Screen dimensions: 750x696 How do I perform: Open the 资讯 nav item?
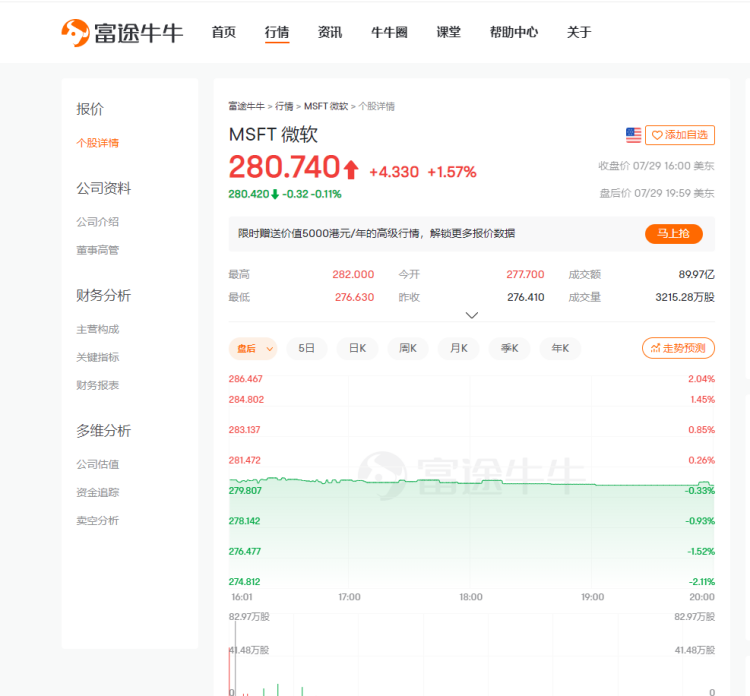point(330,33)
